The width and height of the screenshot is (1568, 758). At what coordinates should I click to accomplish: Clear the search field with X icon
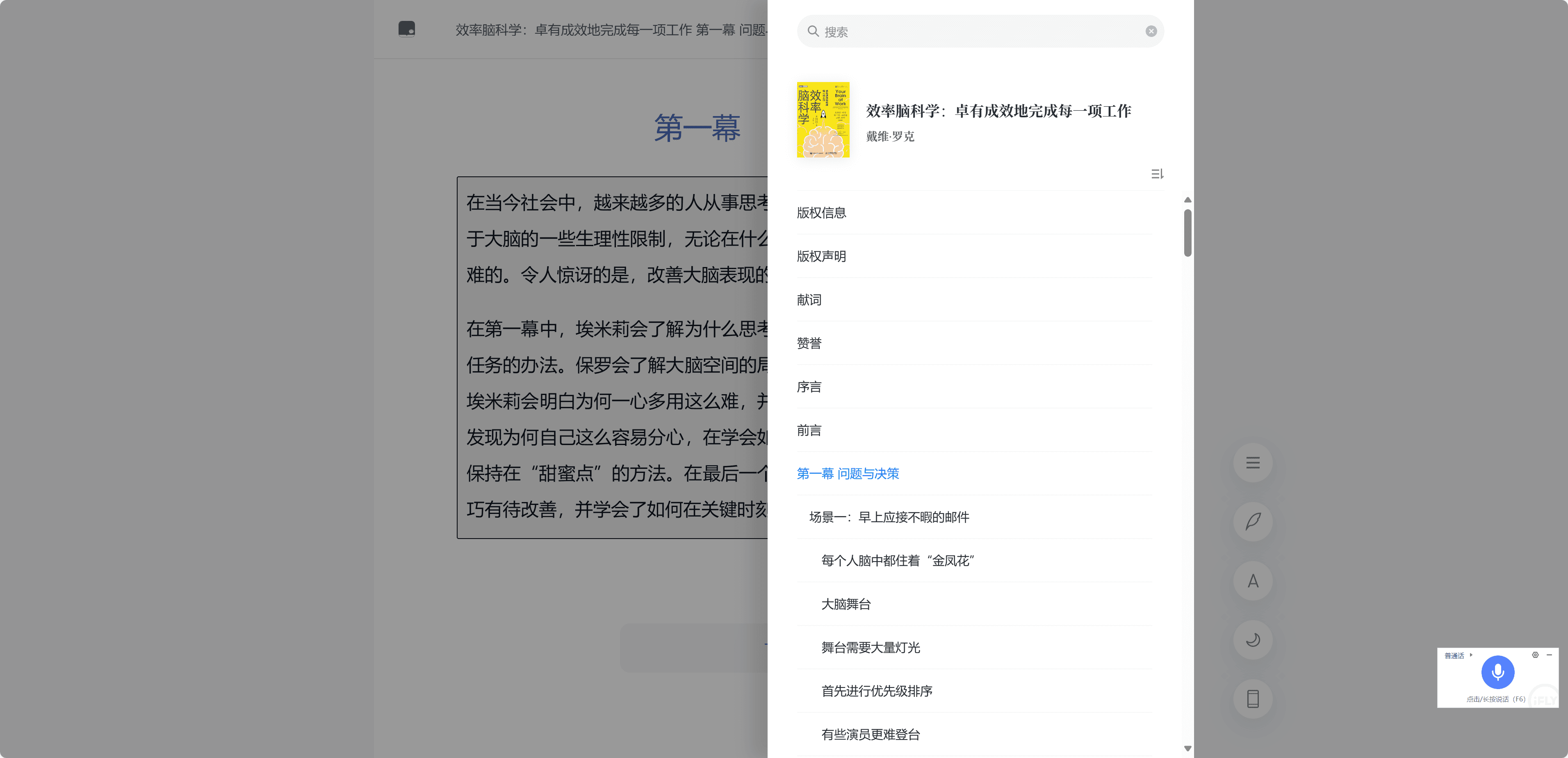click(x=1151, y=32)
